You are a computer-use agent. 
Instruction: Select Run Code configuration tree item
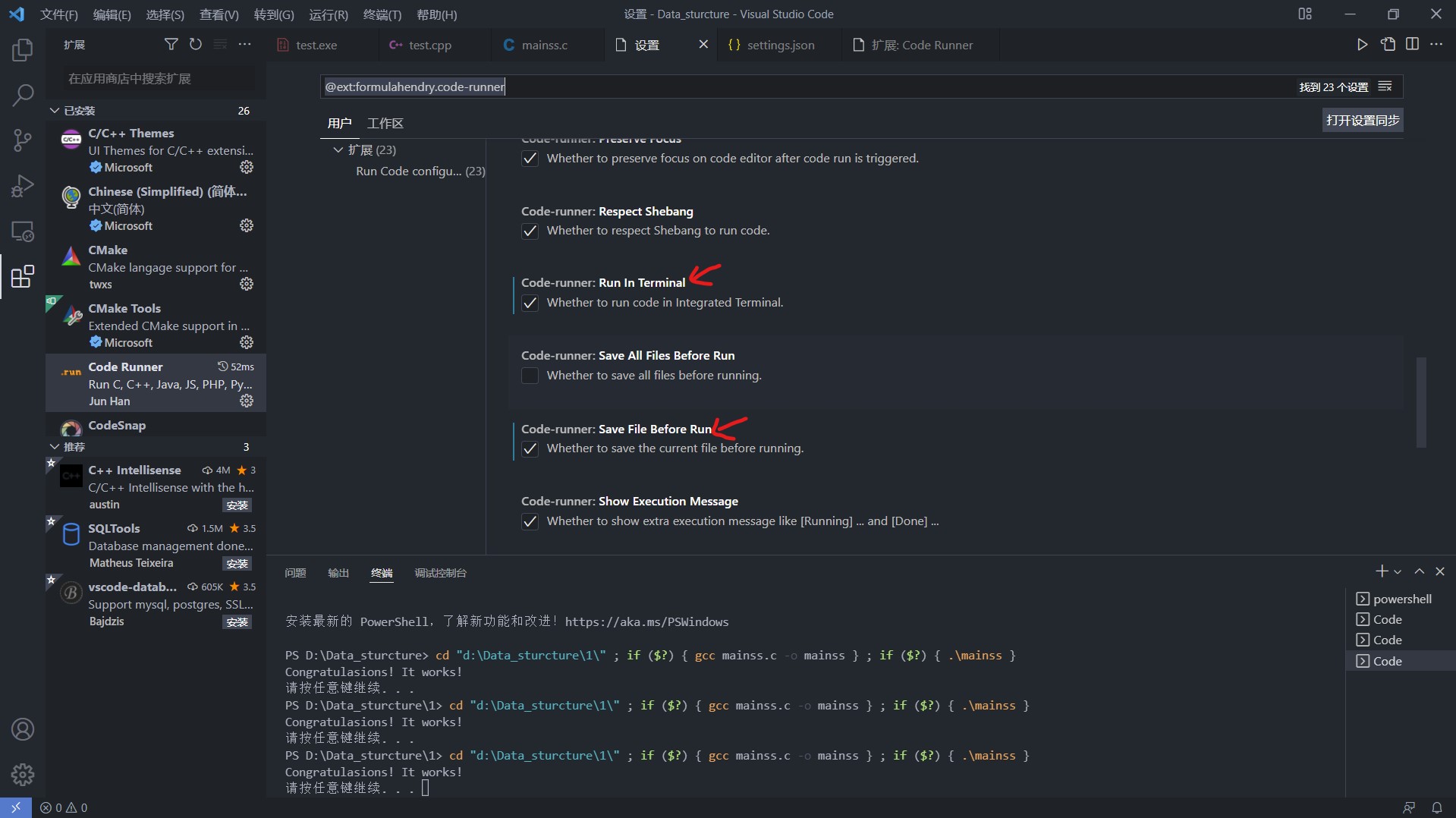click(x=420, y=171)
